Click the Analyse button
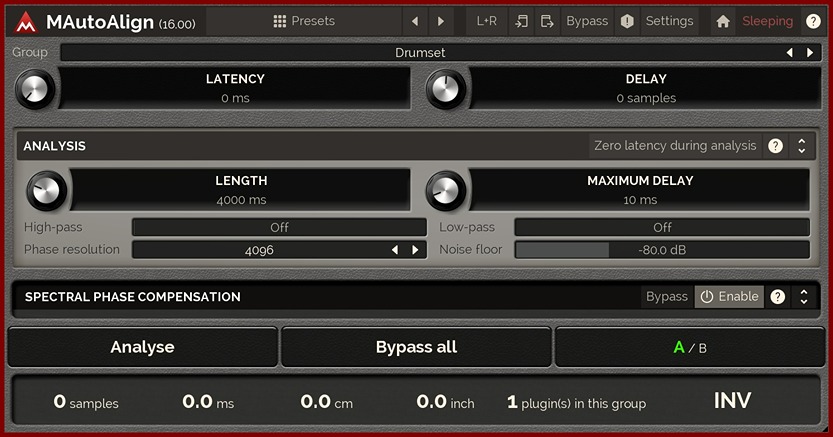Viewport: 833px width, 437px height. pos(142,347)
